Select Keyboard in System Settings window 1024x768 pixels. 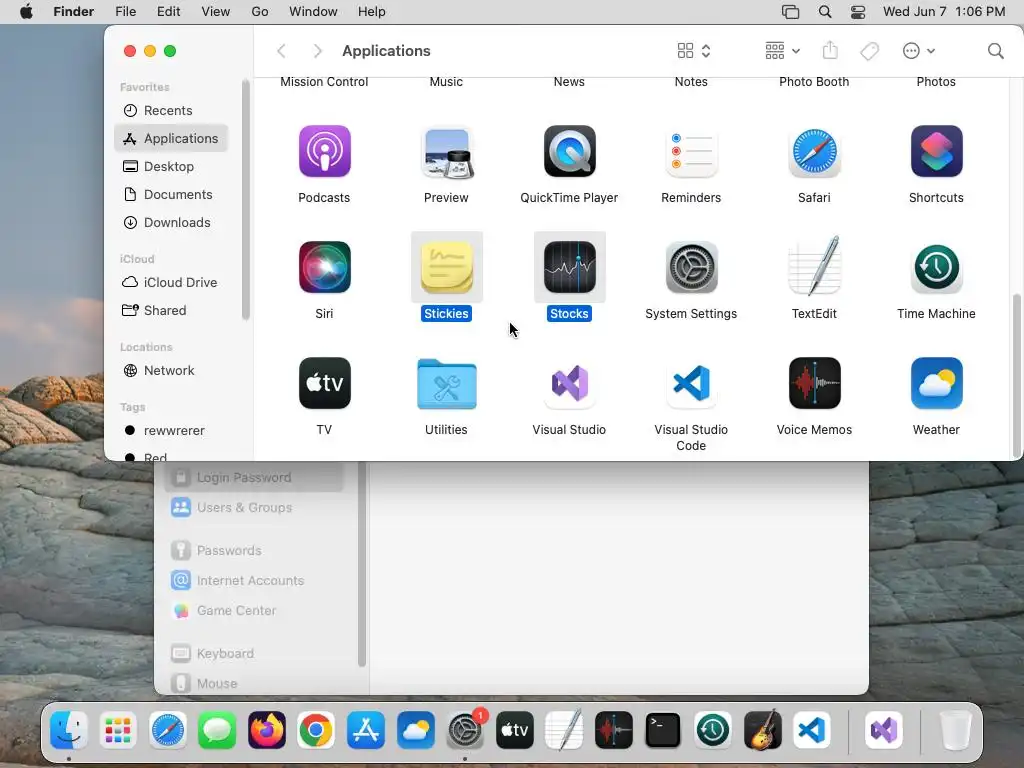(x=255, y=654)
